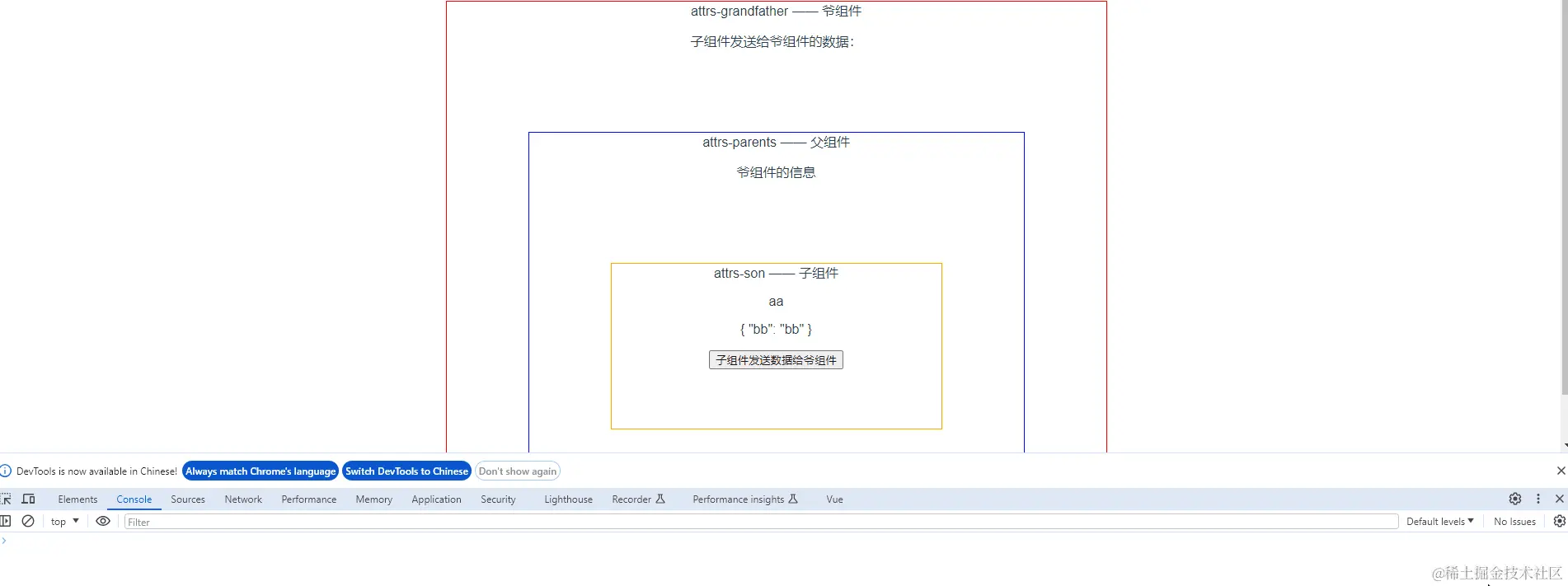Click the attrs-grandfather heading text

pyautogui.click(x=776, y=11)
